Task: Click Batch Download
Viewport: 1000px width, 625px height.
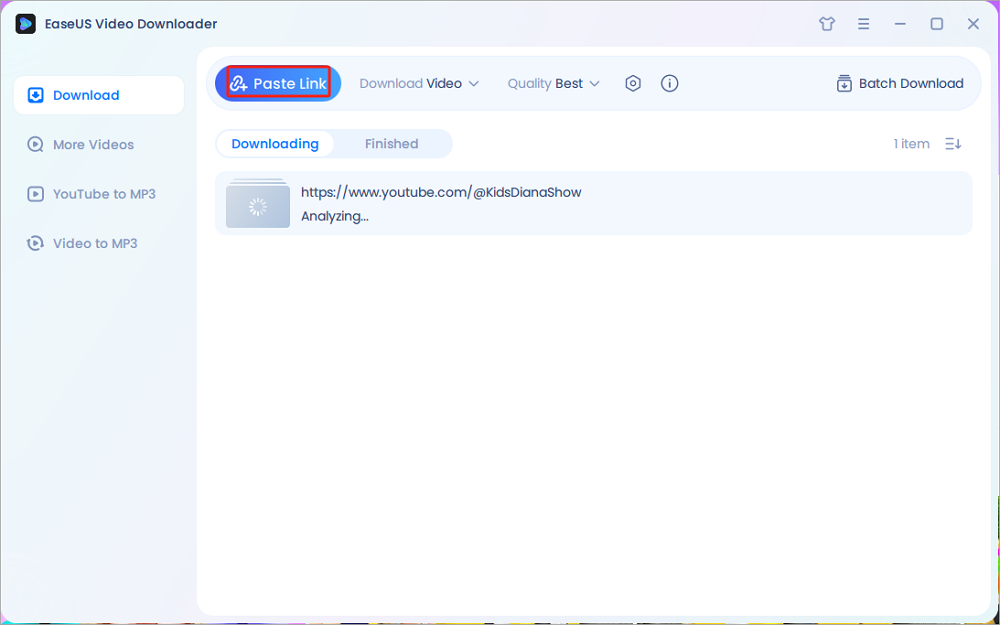Action: (x=900, y=84)
